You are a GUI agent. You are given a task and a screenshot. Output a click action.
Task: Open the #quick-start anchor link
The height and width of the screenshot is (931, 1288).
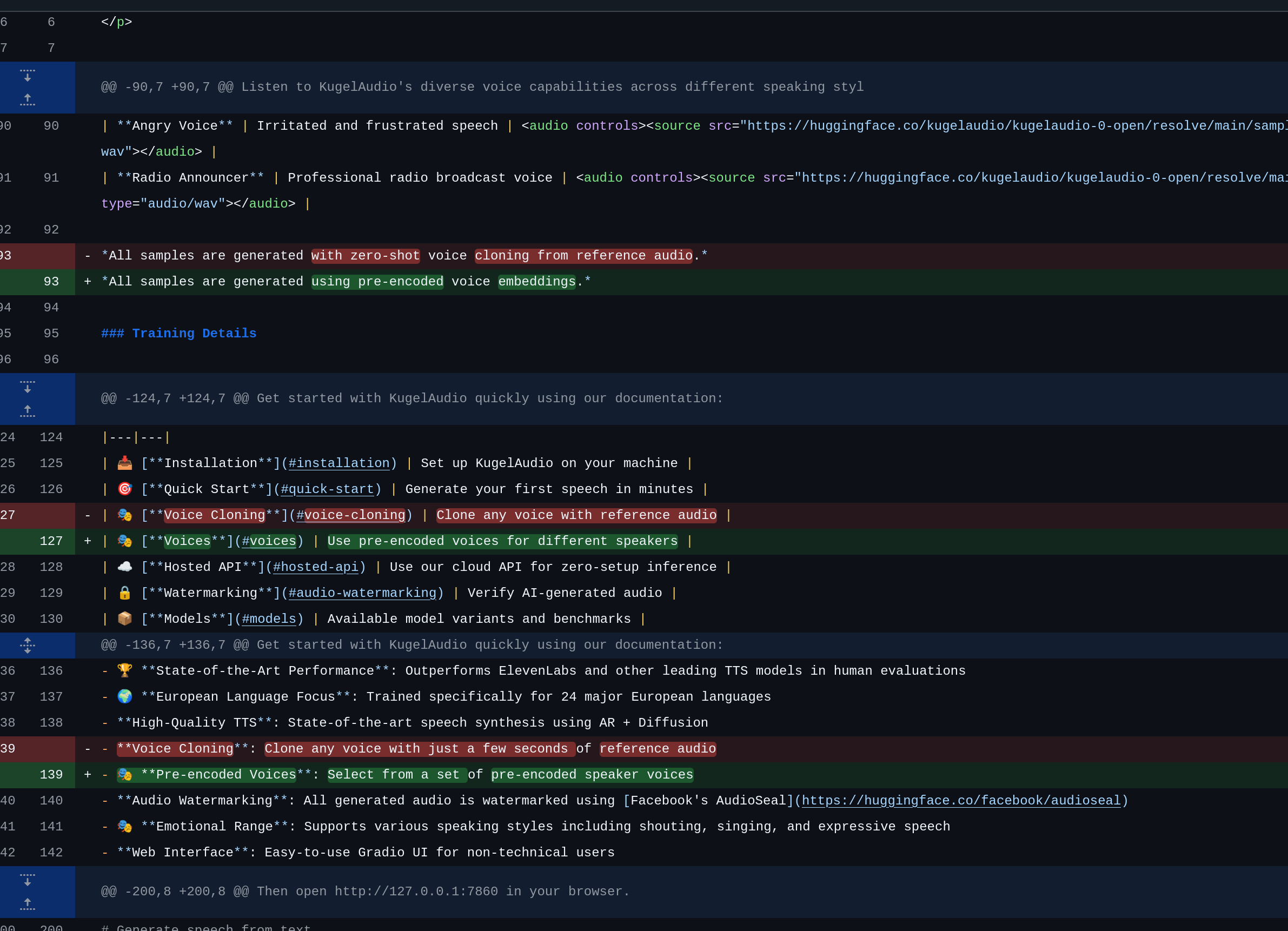click(x=327, y=489)
